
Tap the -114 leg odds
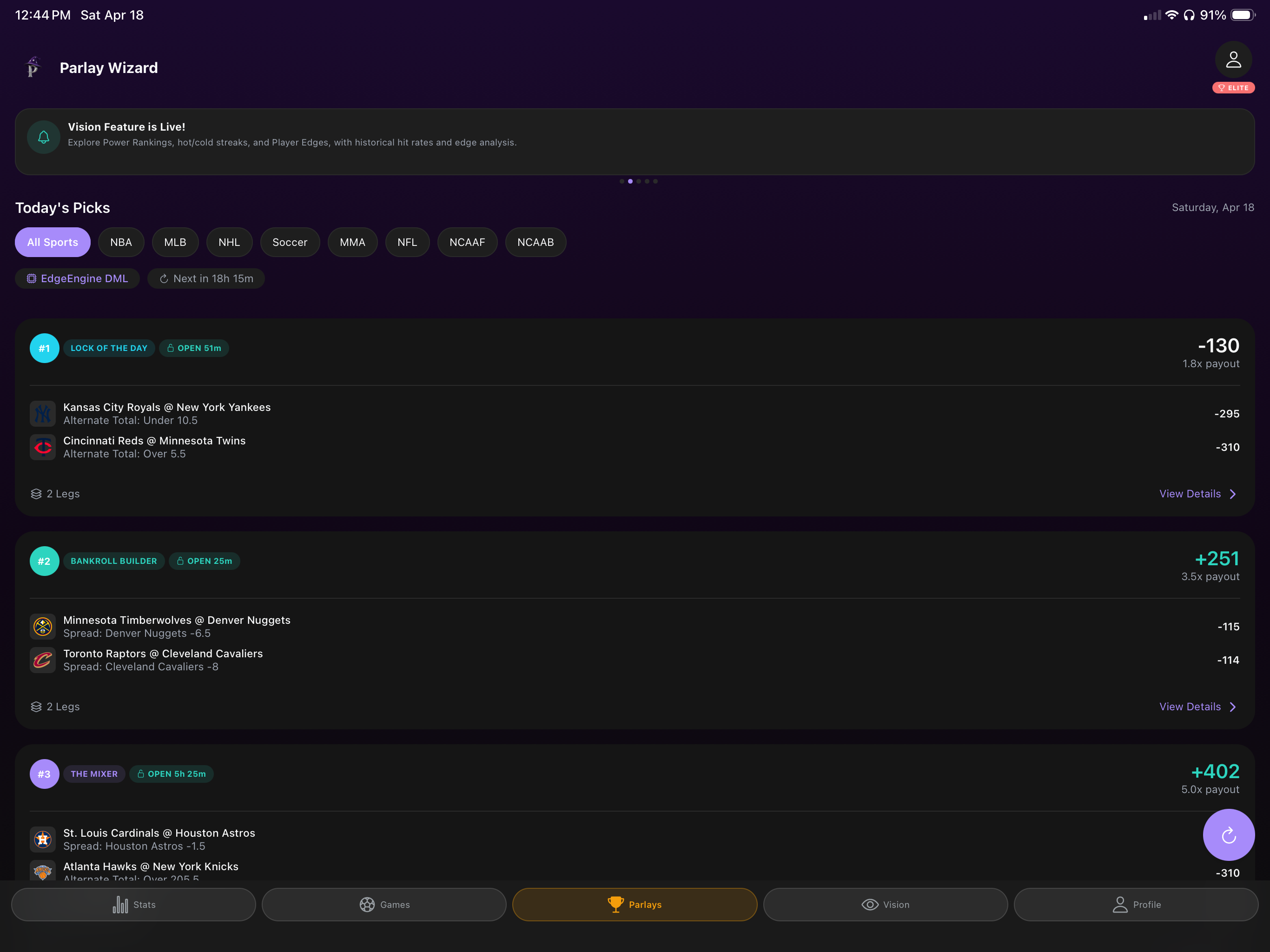click(x=1228, y=660)
